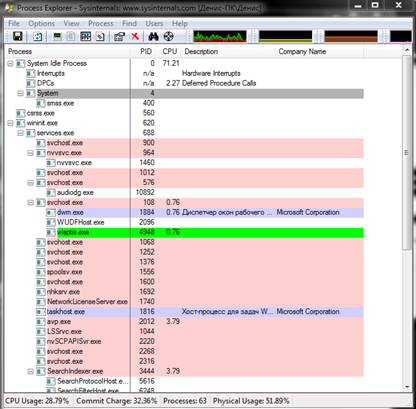Collapse the wininit.exe tree node
This screenshot has height=409, width=416.
[10, 123]
